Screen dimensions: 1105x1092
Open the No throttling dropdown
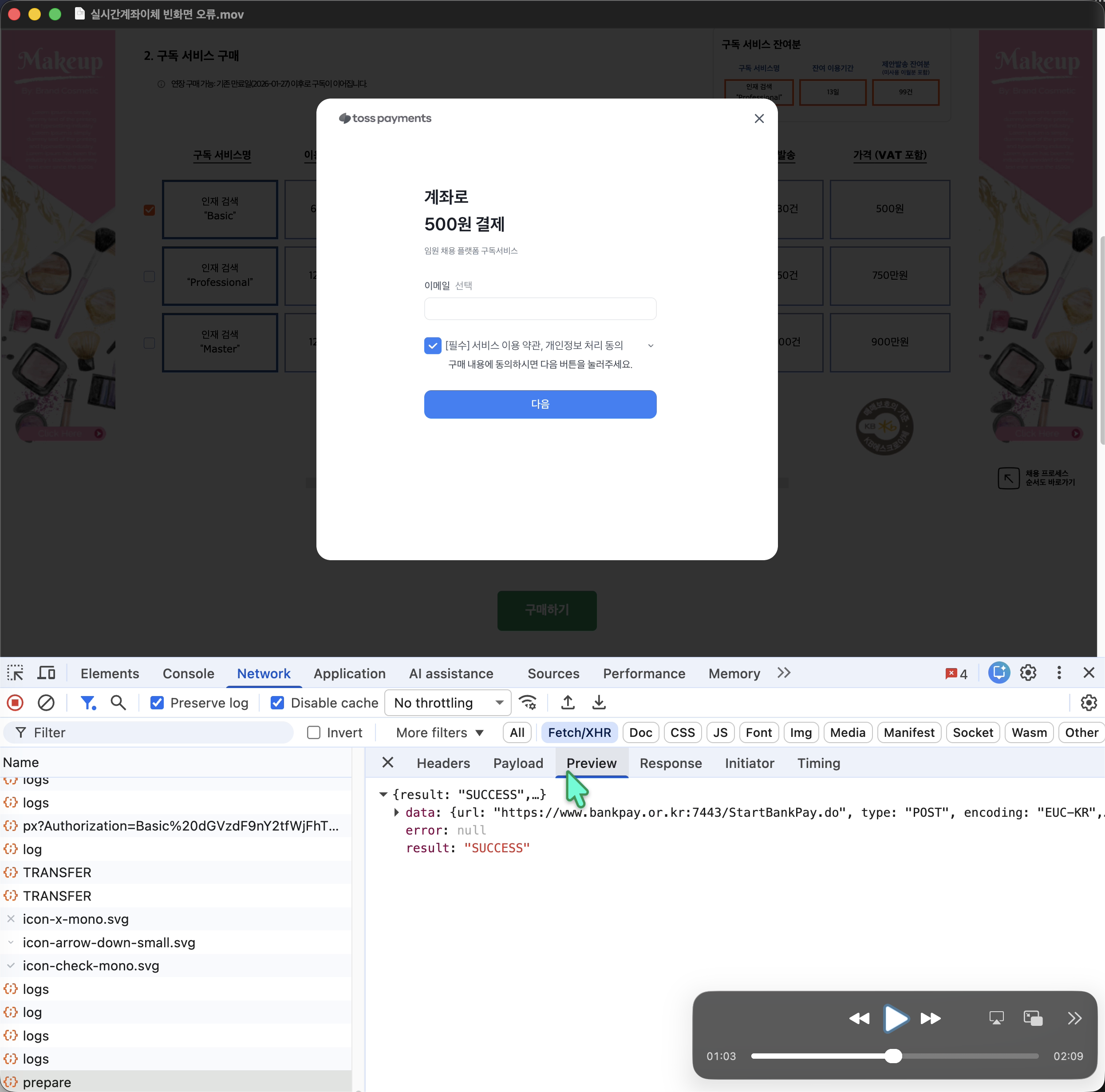click(x=448, y=703)
